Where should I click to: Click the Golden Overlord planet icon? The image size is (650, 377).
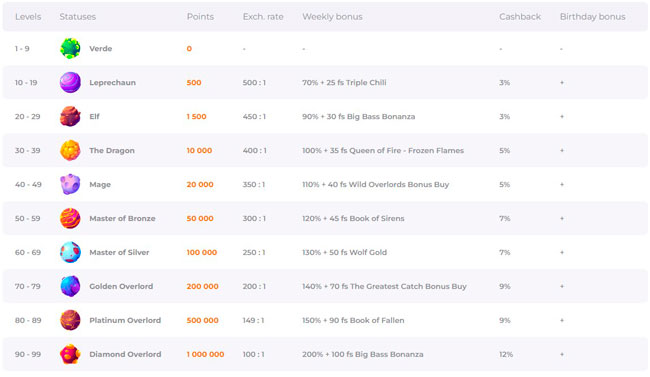point(70,287)
